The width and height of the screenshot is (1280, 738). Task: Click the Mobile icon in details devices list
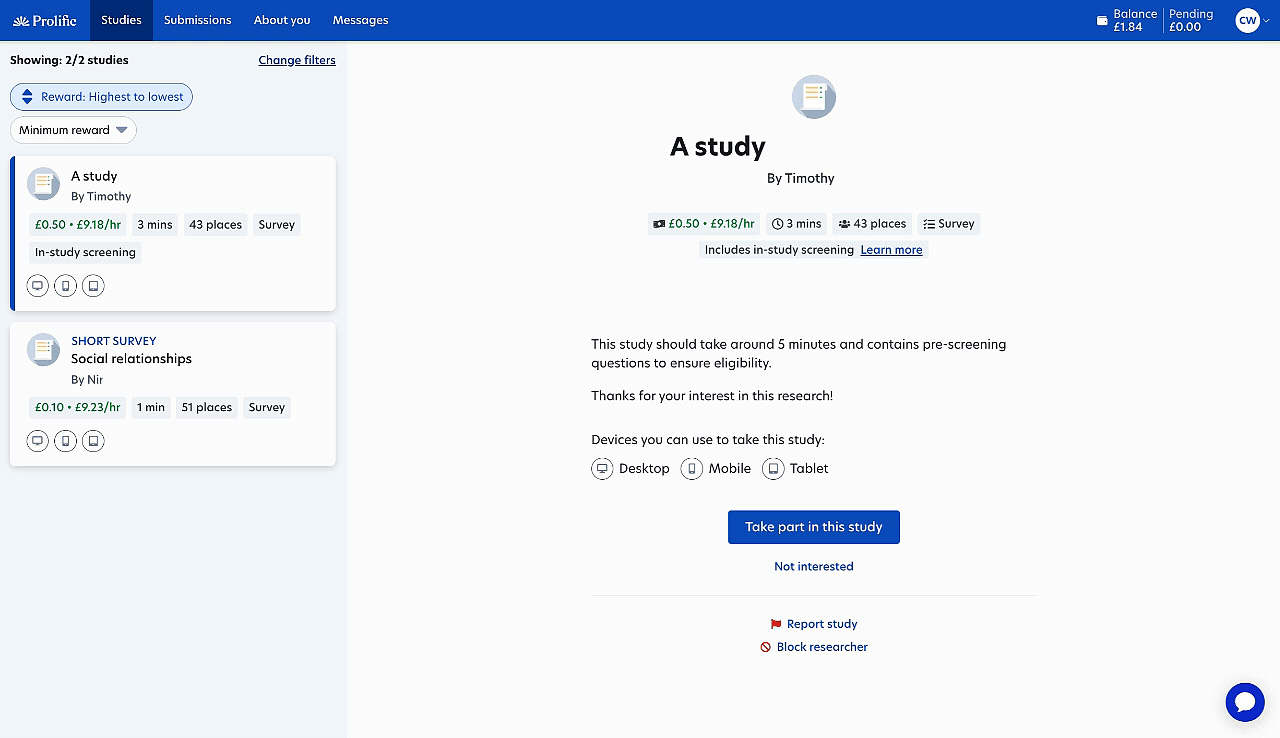pyautogui.click(x=692, y=469)
